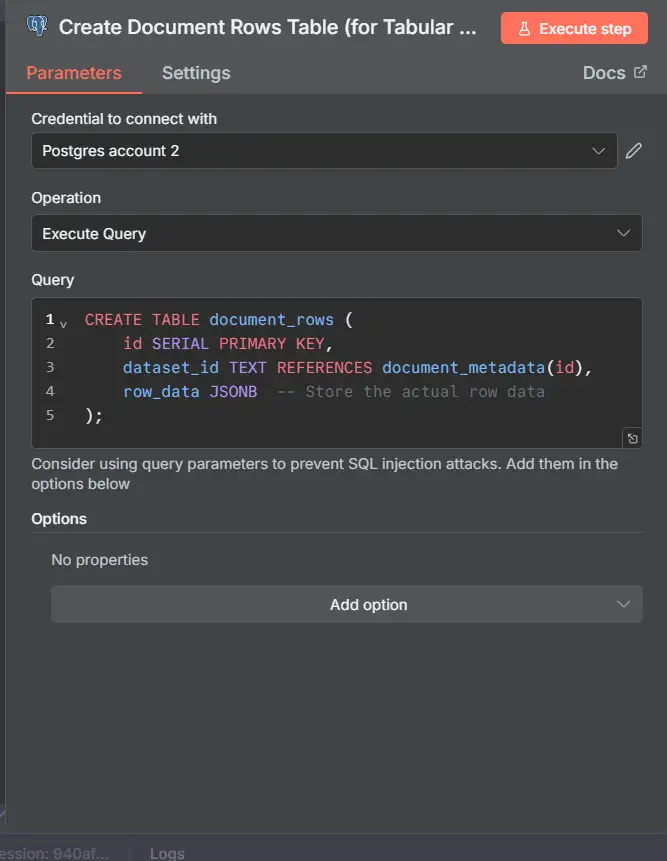
Task: Click the Options section heading
Action: click(59, 519)
